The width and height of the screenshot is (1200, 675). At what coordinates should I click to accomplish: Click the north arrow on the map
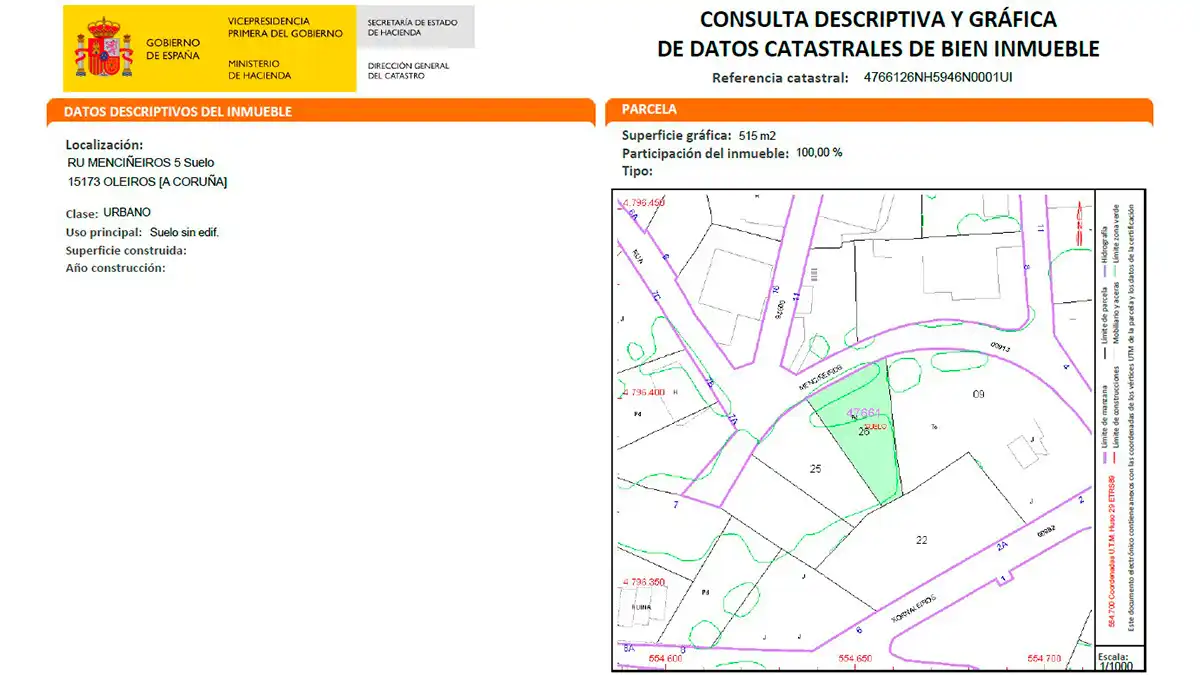[1078, 223]
